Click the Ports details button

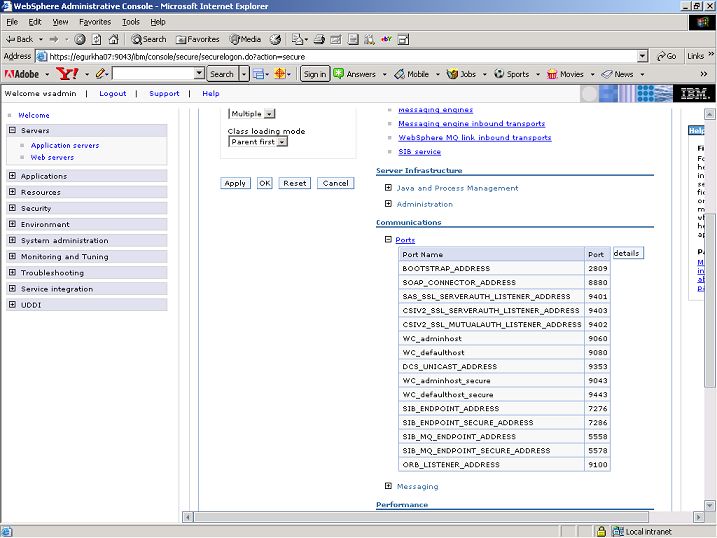(x=628, y=253)
